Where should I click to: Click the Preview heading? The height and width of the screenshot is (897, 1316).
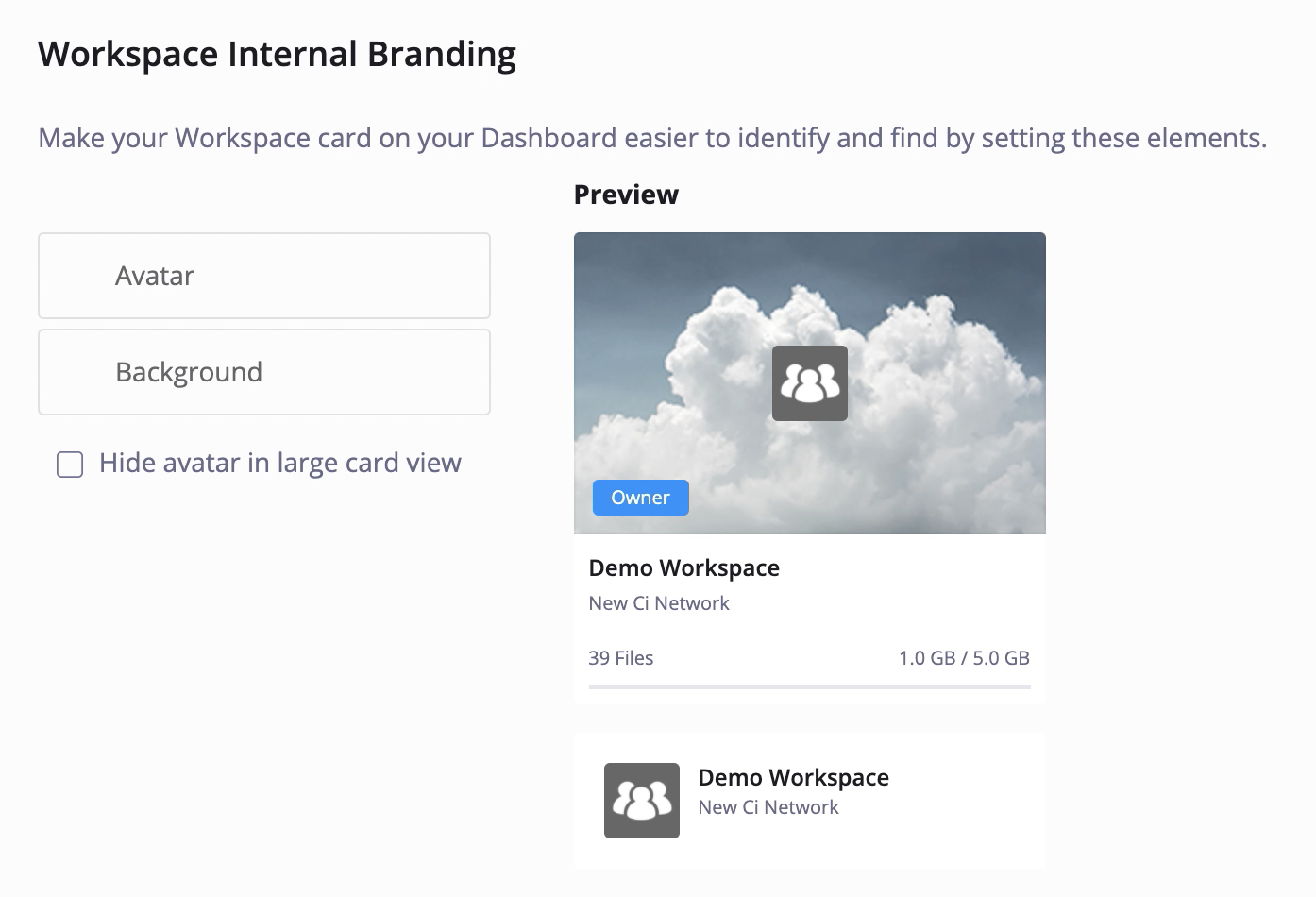(x=626, y=195)
